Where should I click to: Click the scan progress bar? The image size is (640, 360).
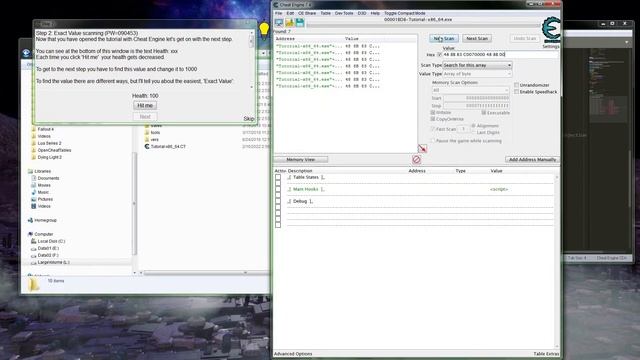422,25
